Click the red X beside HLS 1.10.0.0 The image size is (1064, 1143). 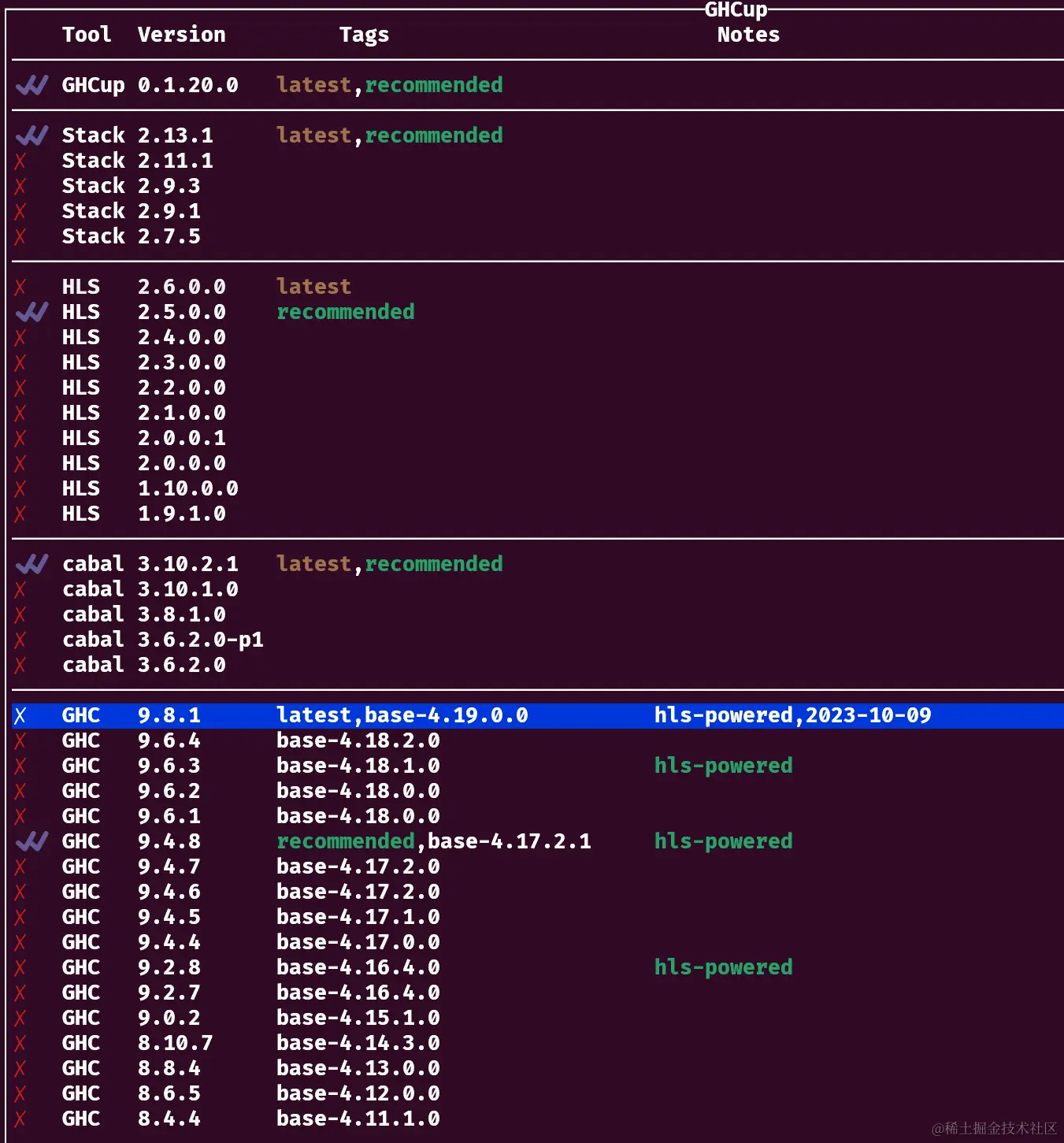pos(20,488)
